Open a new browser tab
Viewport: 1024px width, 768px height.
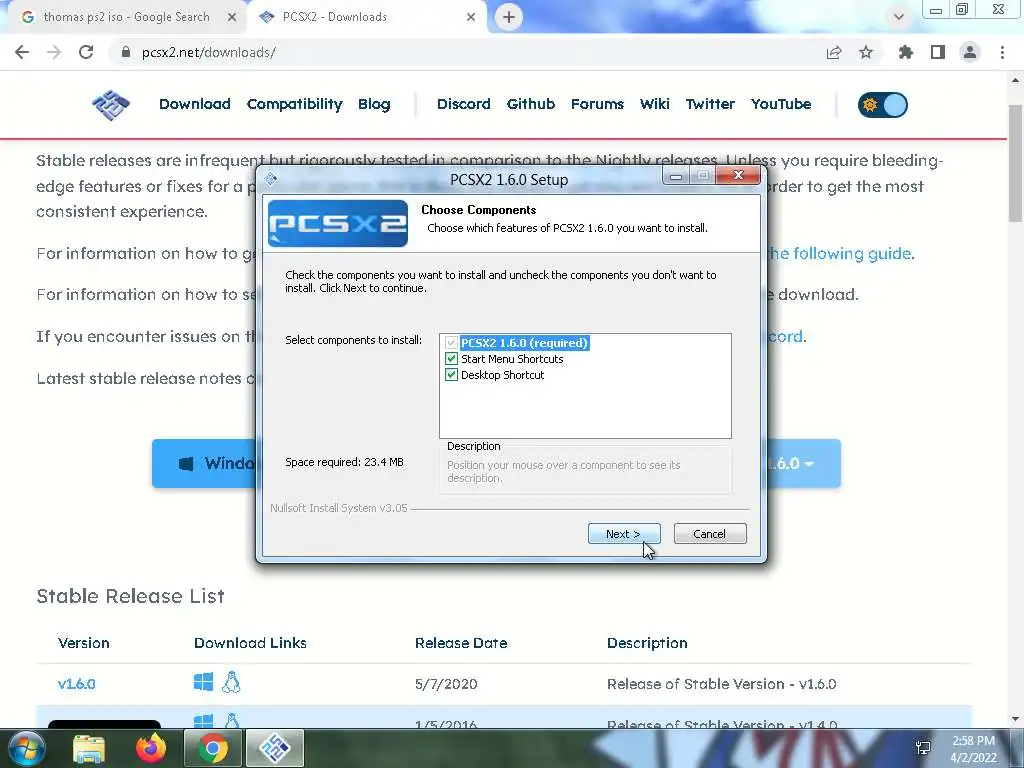point(509,17)
